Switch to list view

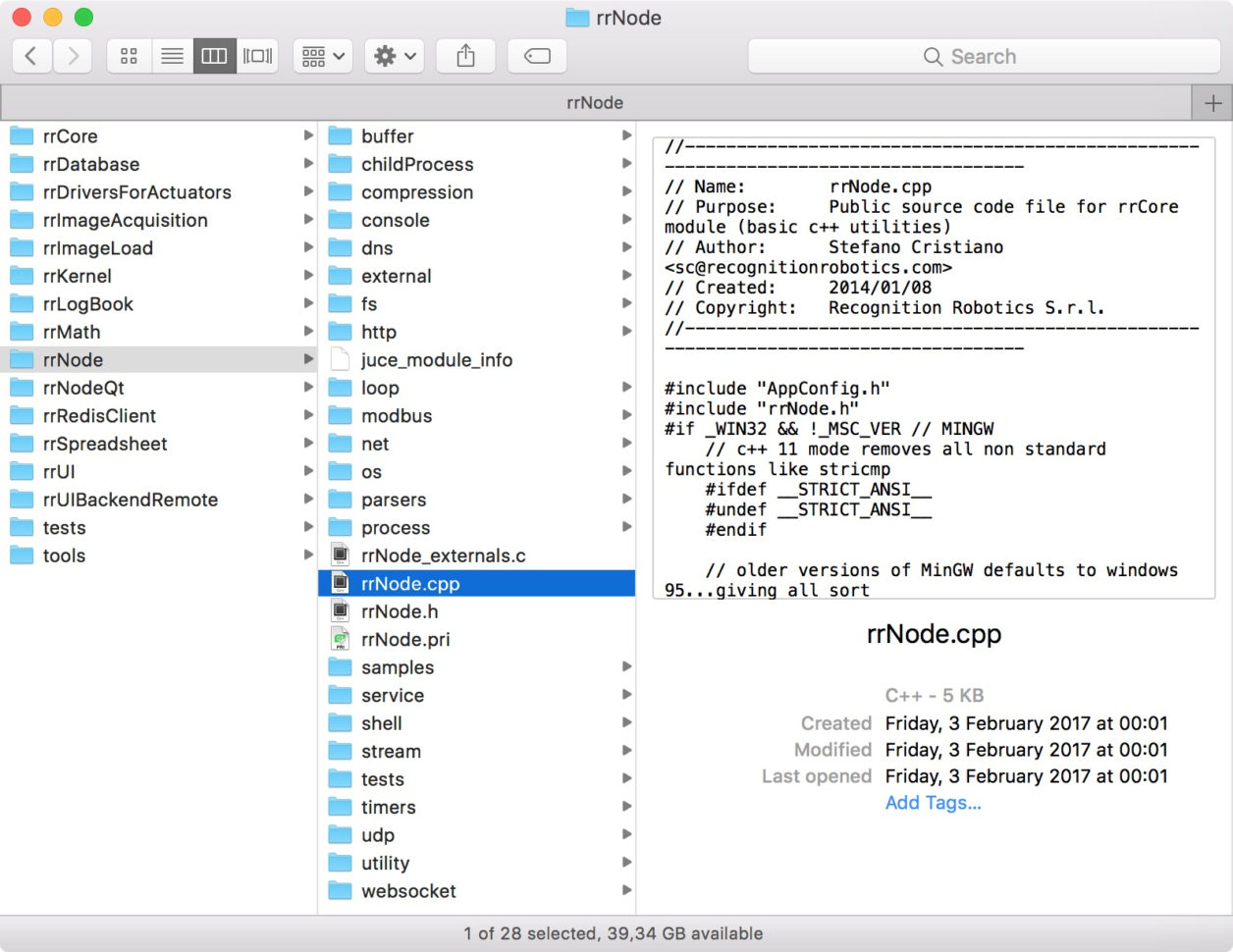(172, 56)
